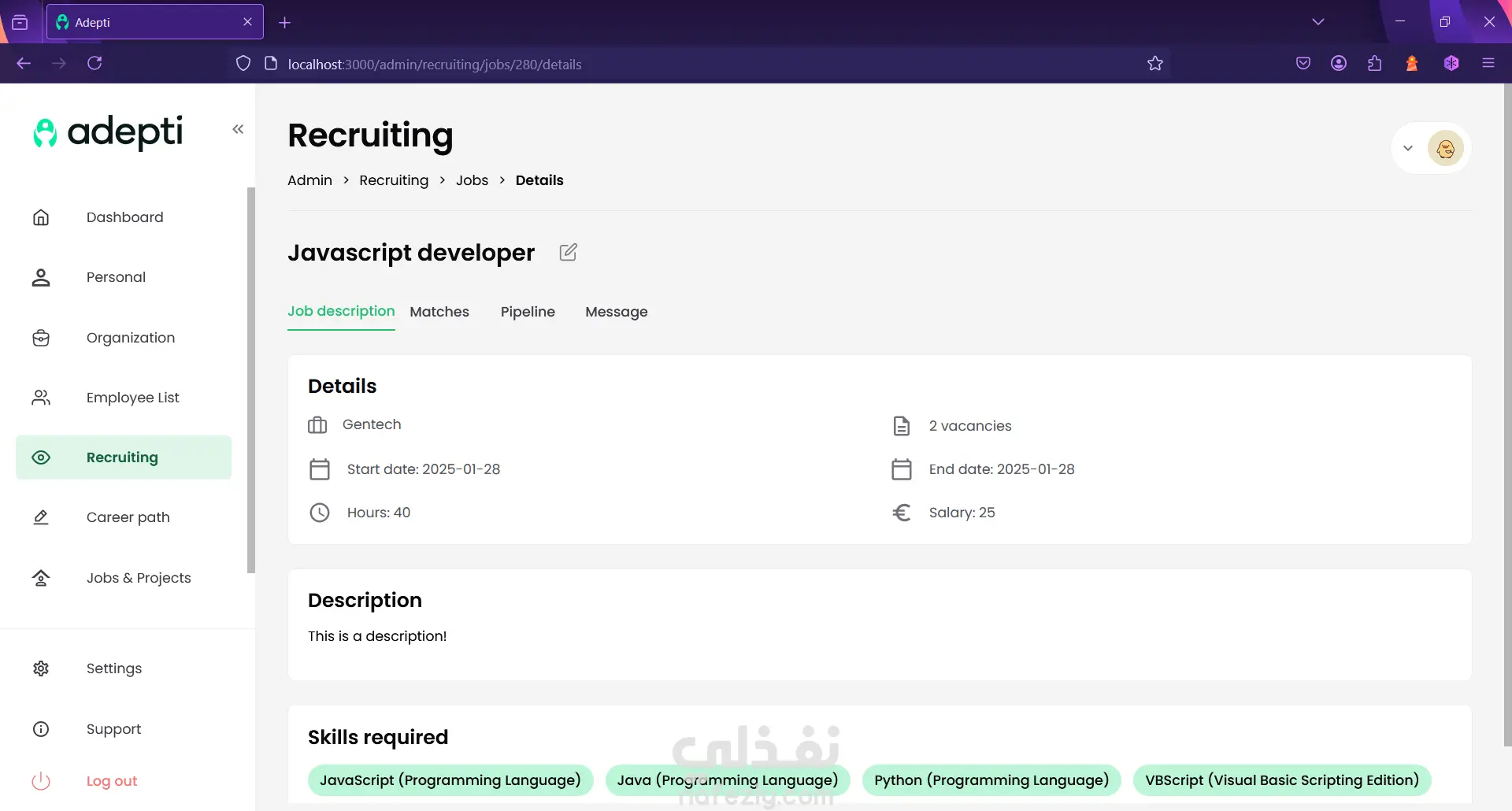Bookmark this page with star icon

tap(1155, 64)
